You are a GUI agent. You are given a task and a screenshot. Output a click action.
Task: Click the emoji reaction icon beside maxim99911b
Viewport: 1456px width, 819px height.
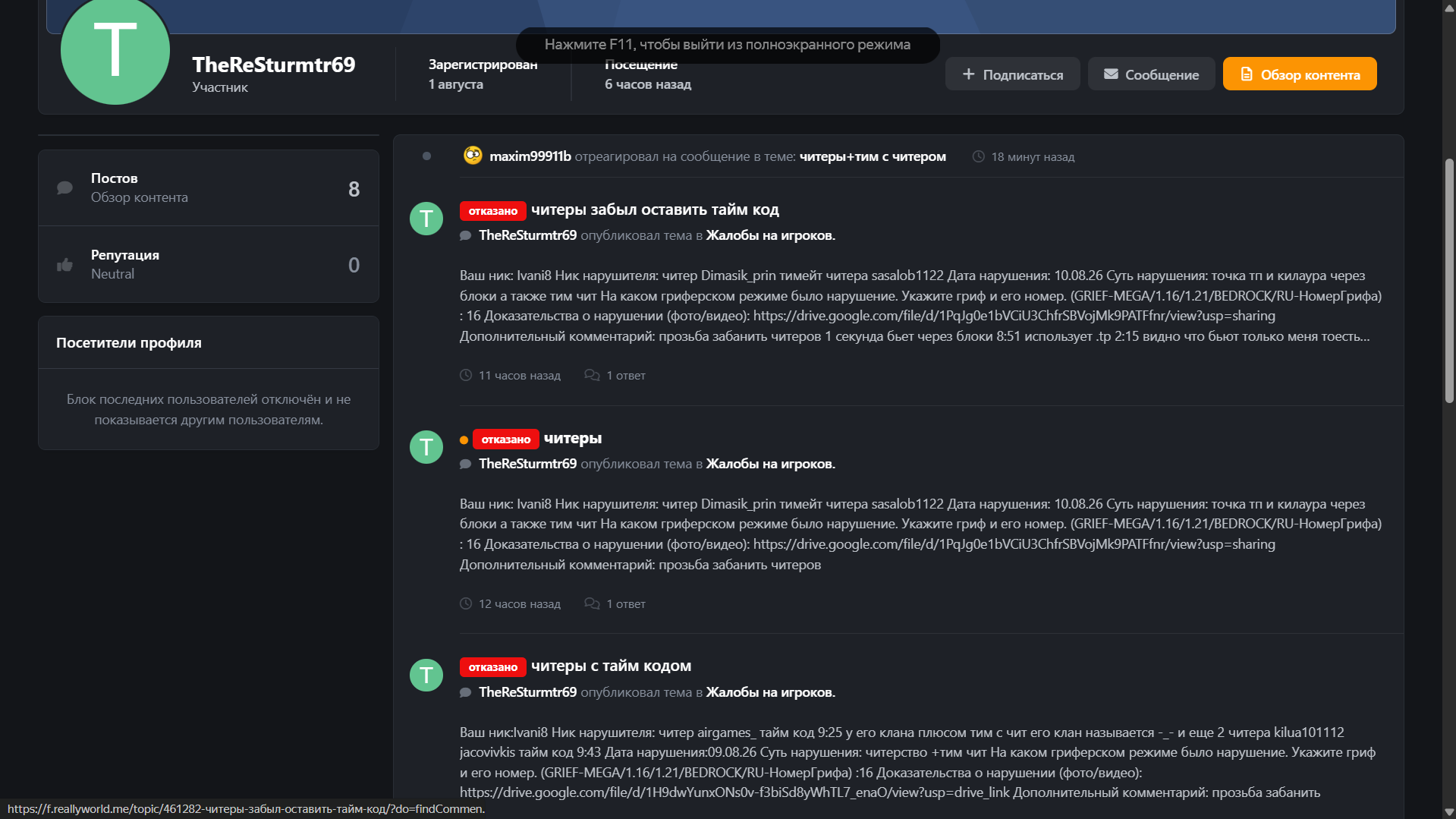click(473, 156)
